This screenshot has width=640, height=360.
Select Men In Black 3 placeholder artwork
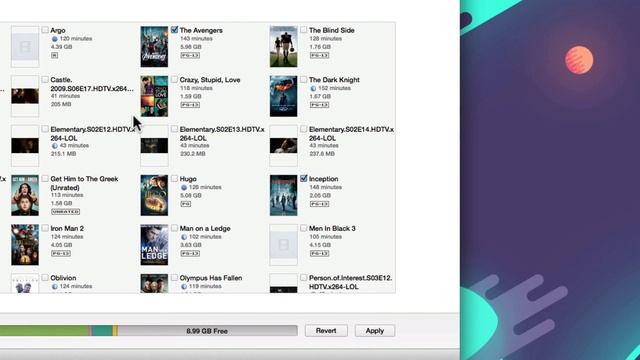pos(284,245)
